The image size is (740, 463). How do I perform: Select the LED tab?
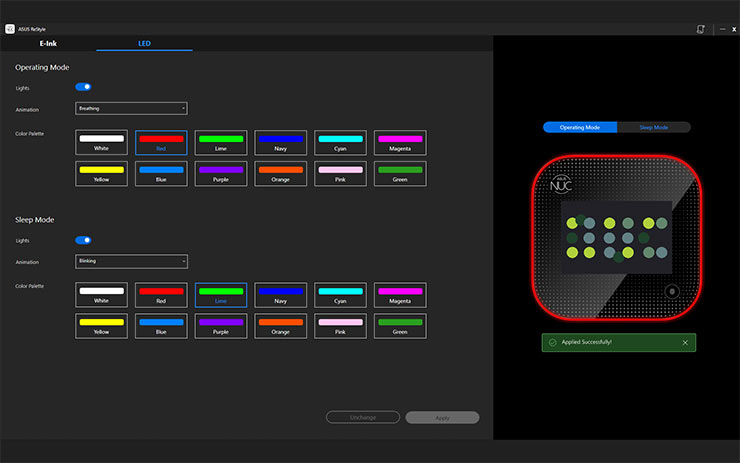click(144, 44)
